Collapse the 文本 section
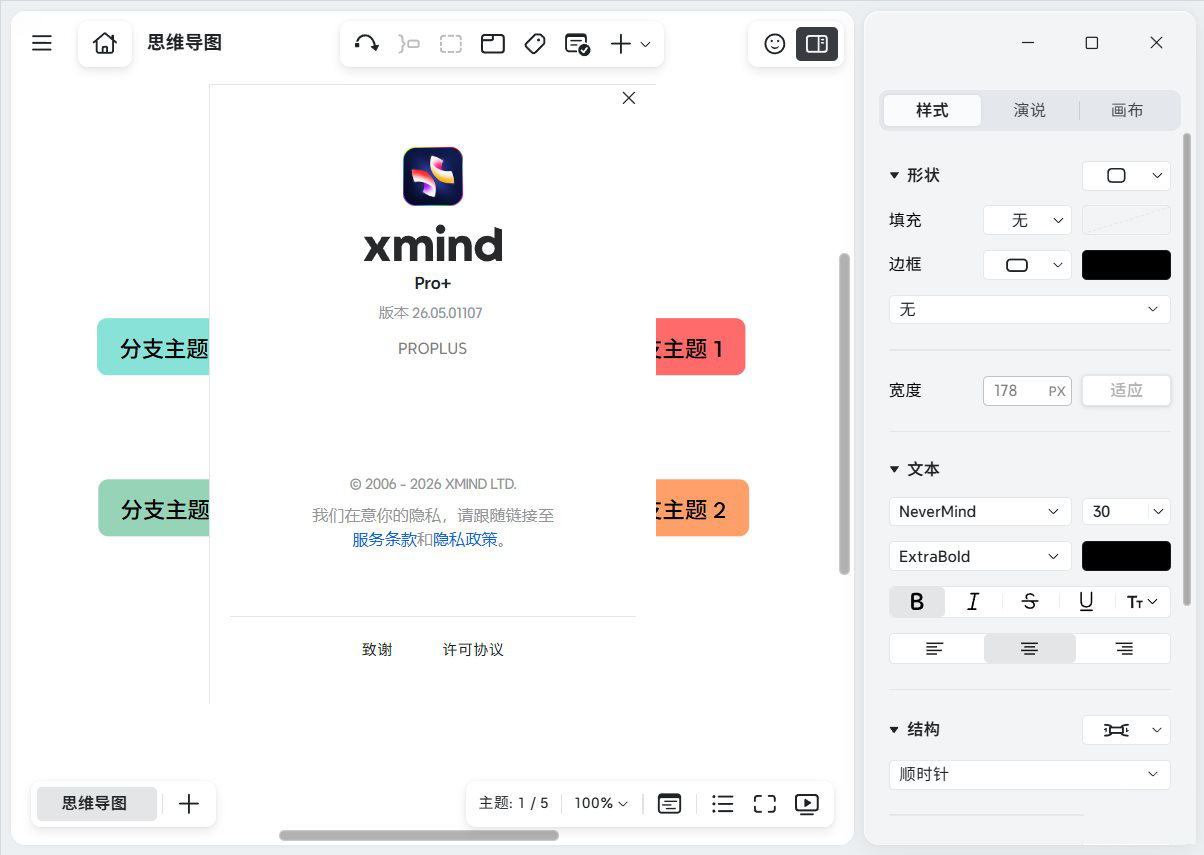Viewport: 1204px width, 855px height. pyautogui.click(x=894, y=469)
